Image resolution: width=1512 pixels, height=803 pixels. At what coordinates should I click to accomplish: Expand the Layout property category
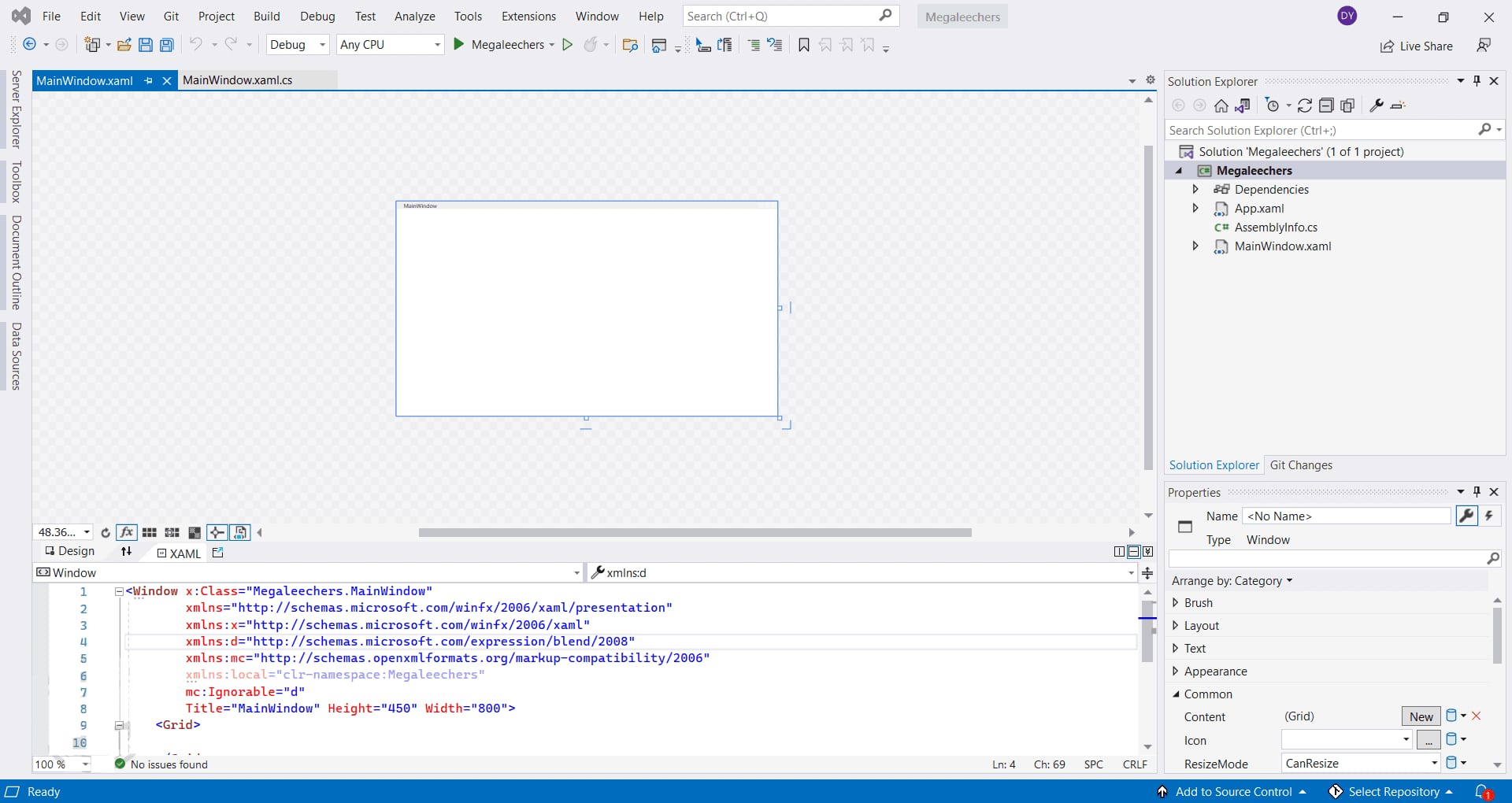click(x=1176, y=626)
